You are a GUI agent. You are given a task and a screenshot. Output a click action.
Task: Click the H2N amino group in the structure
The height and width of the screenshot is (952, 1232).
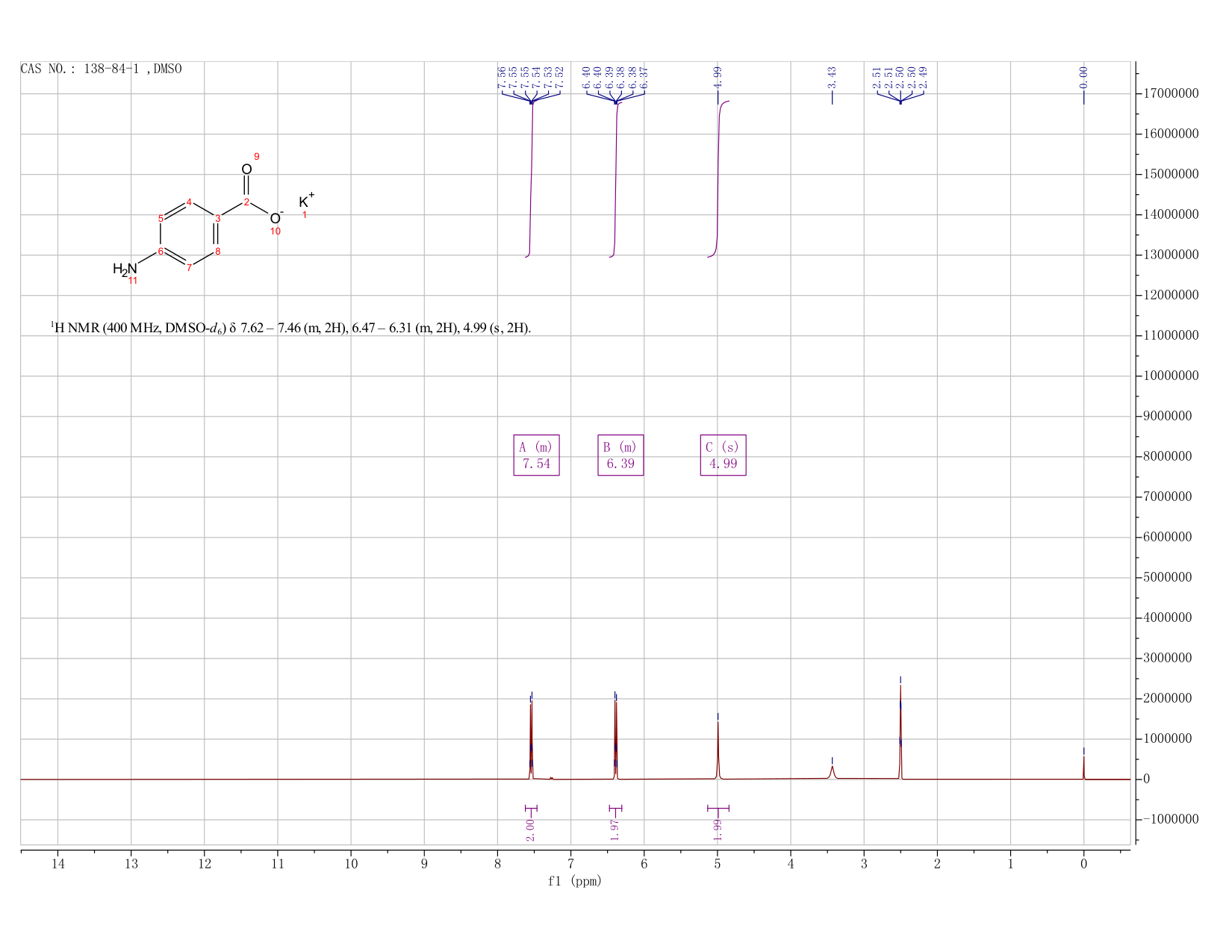pos(125,269)
